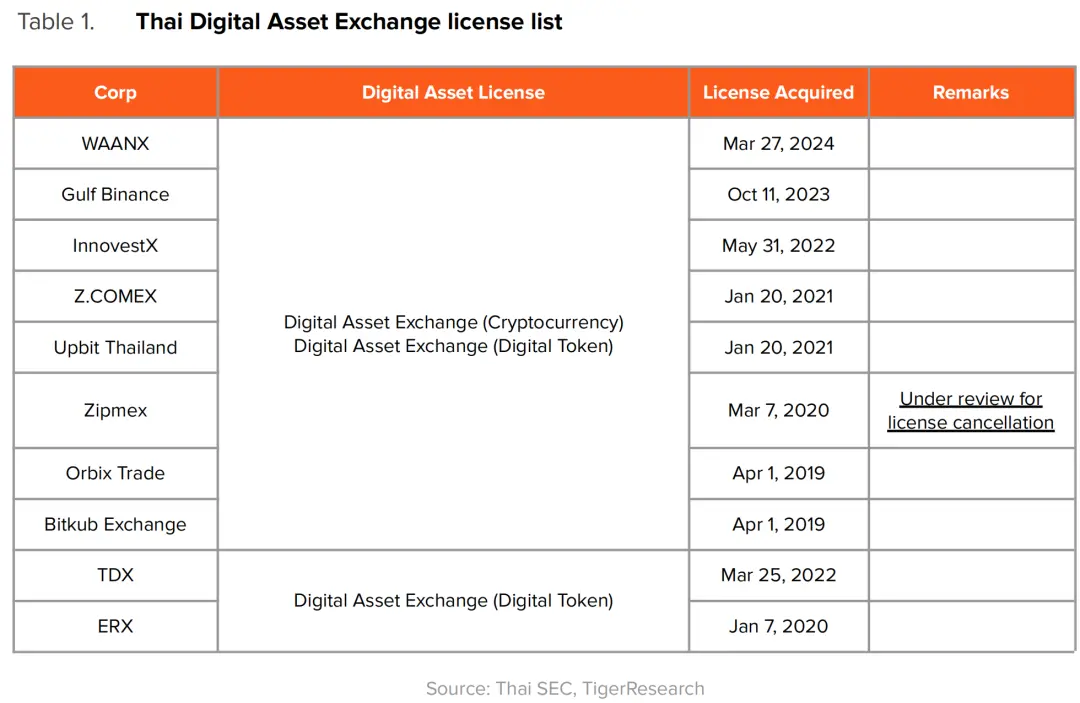Image resolution: width=1080 pixels, height=703 pixels.
Task: Click the Gulf Binance cell
Action: pyautogui.click(x=116, y=194)
